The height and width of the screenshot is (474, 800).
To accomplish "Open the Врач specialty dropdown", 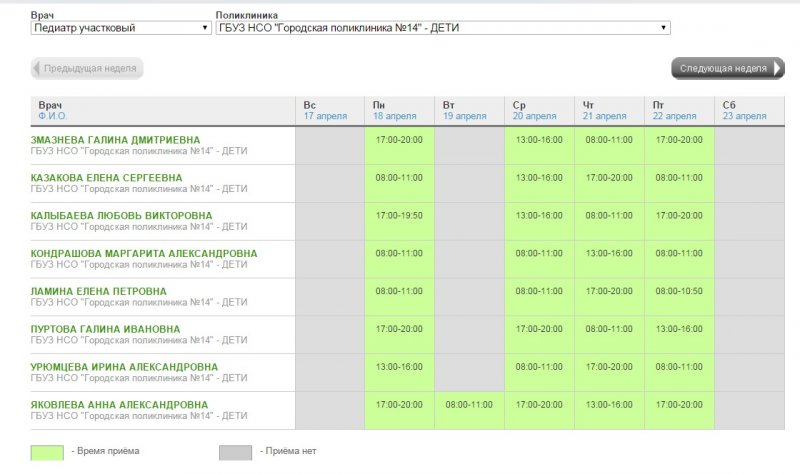I will pos(121,28).
